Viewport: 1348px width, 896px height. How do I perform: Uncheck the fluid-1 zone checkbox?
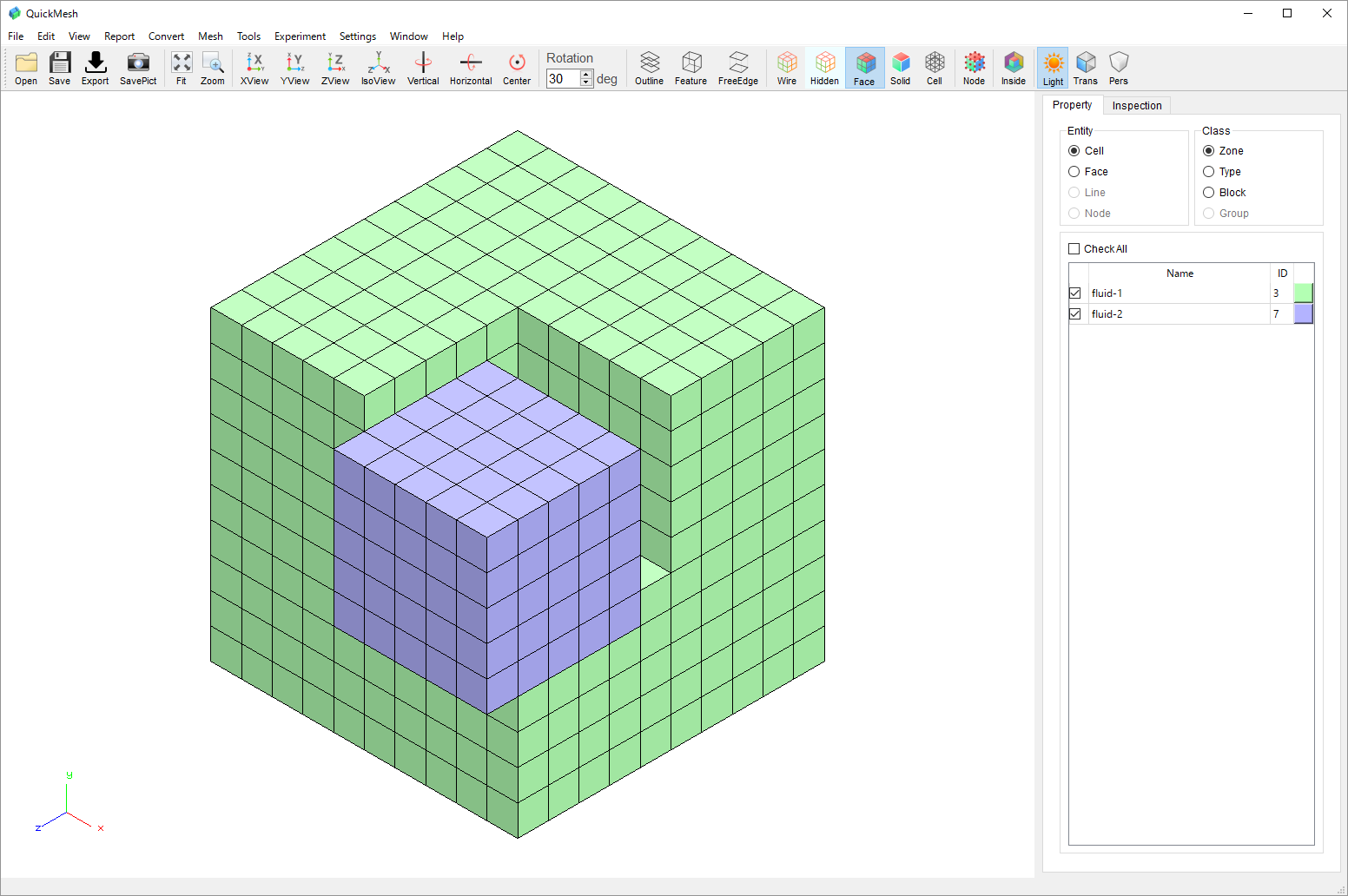1075,293
